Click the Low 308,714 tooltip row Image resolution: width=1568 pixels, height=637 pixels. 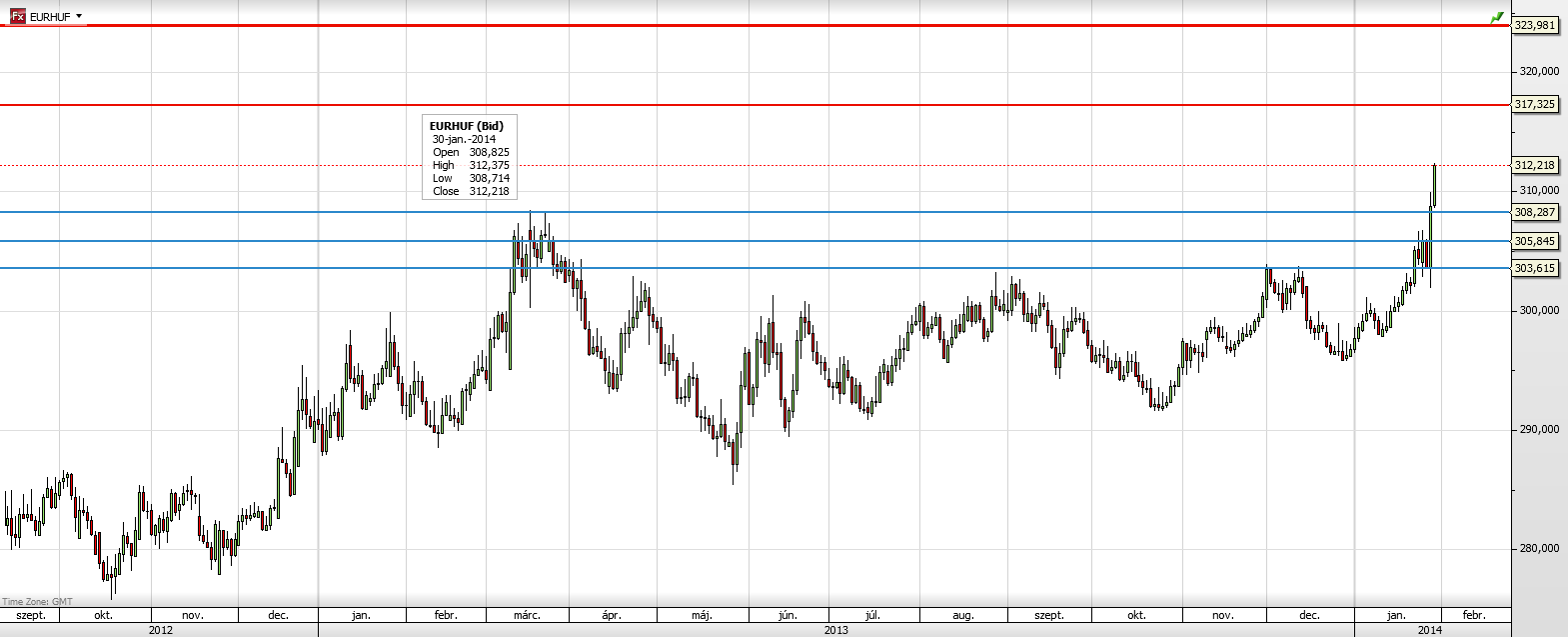coord(471,178)
